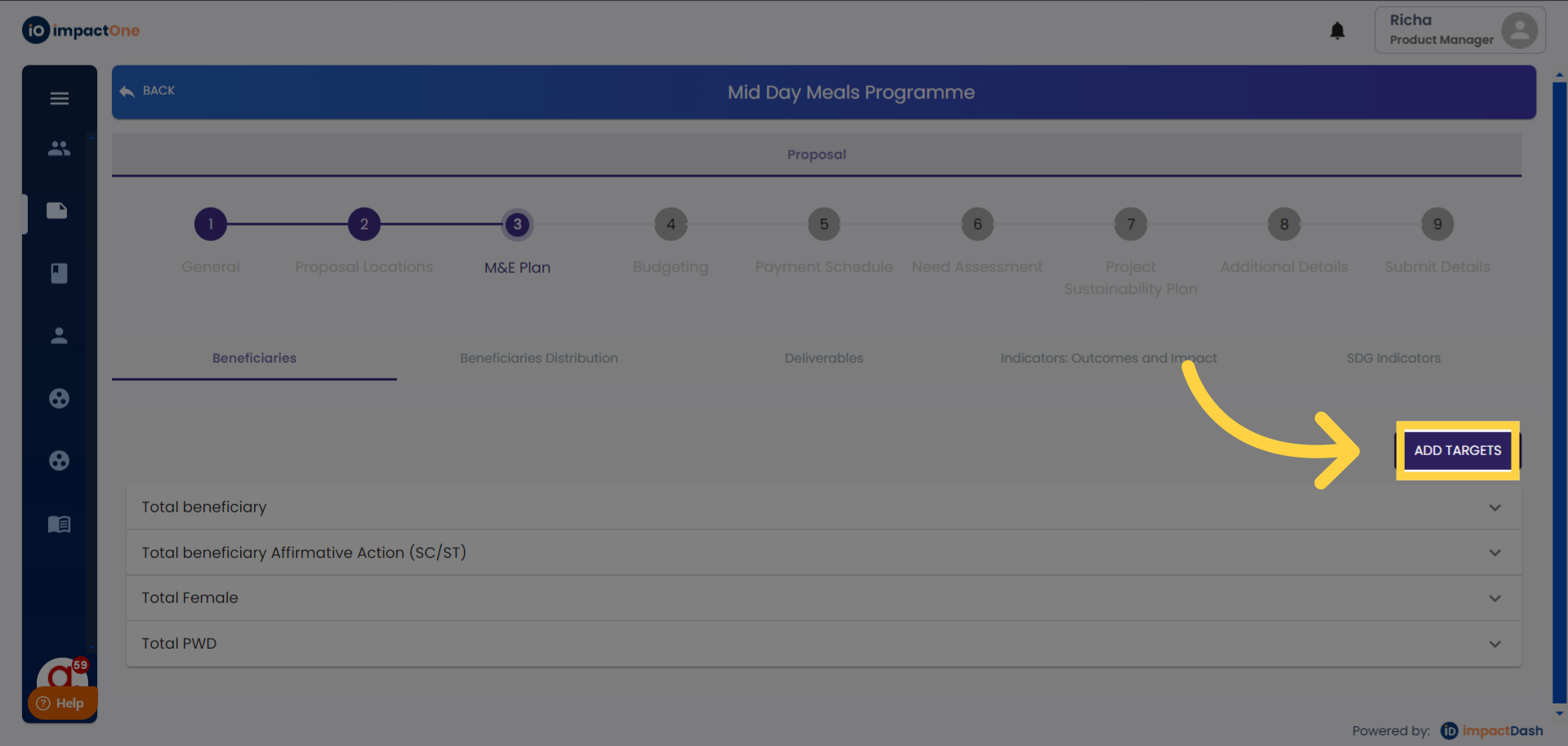Screen dimensions: 1568x746
Task: Open the notifications bell
Action: click(x=1337, y=31)
